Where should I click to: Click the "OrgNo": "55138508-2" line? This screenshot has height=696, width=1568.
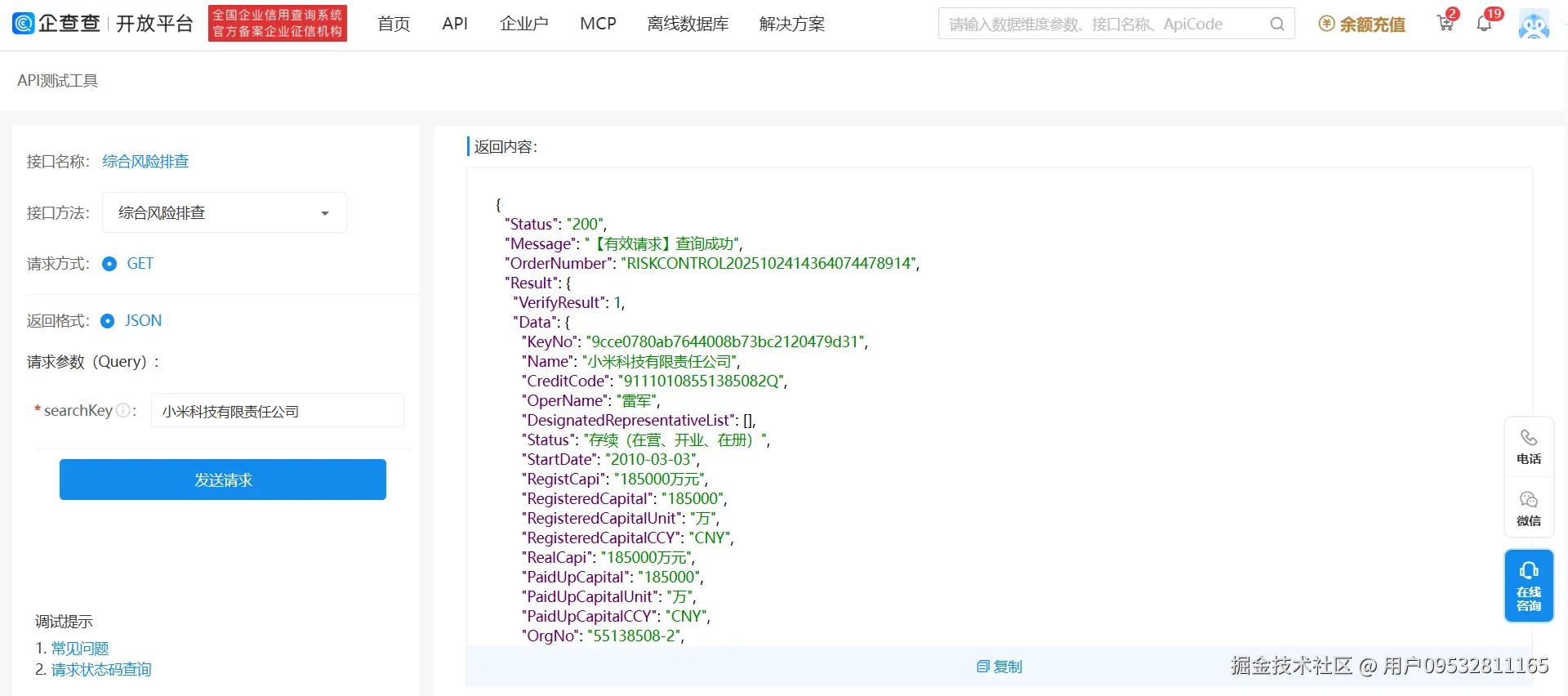point(604,636)
